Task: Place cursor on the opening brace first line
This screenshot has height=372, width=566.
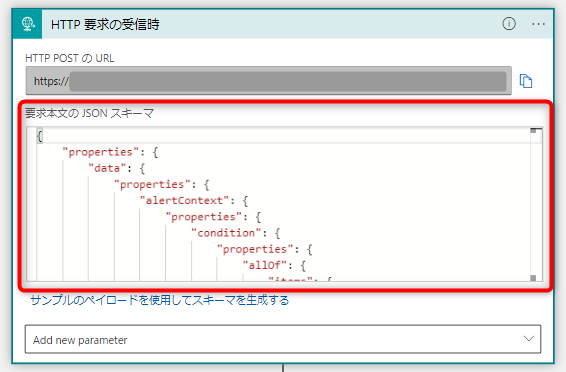Action: (x=40, y=136)
